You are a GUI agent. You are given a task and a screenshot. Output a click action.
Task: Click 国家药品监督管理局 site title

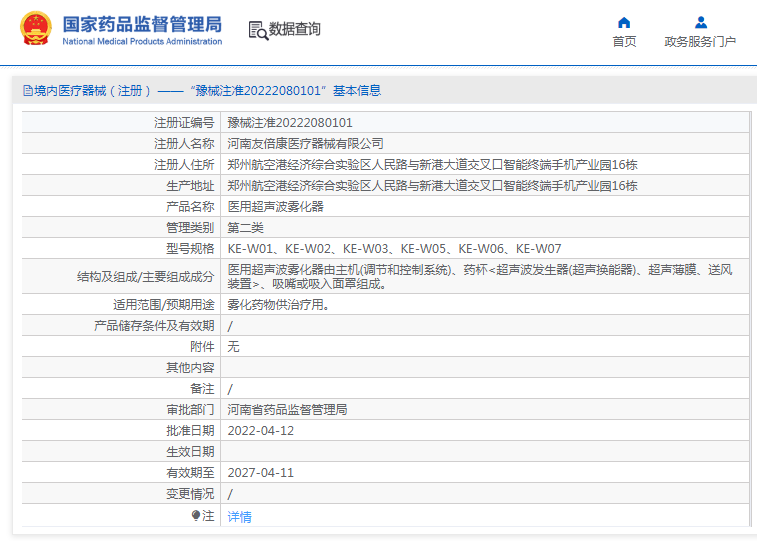tap(142, 24)
